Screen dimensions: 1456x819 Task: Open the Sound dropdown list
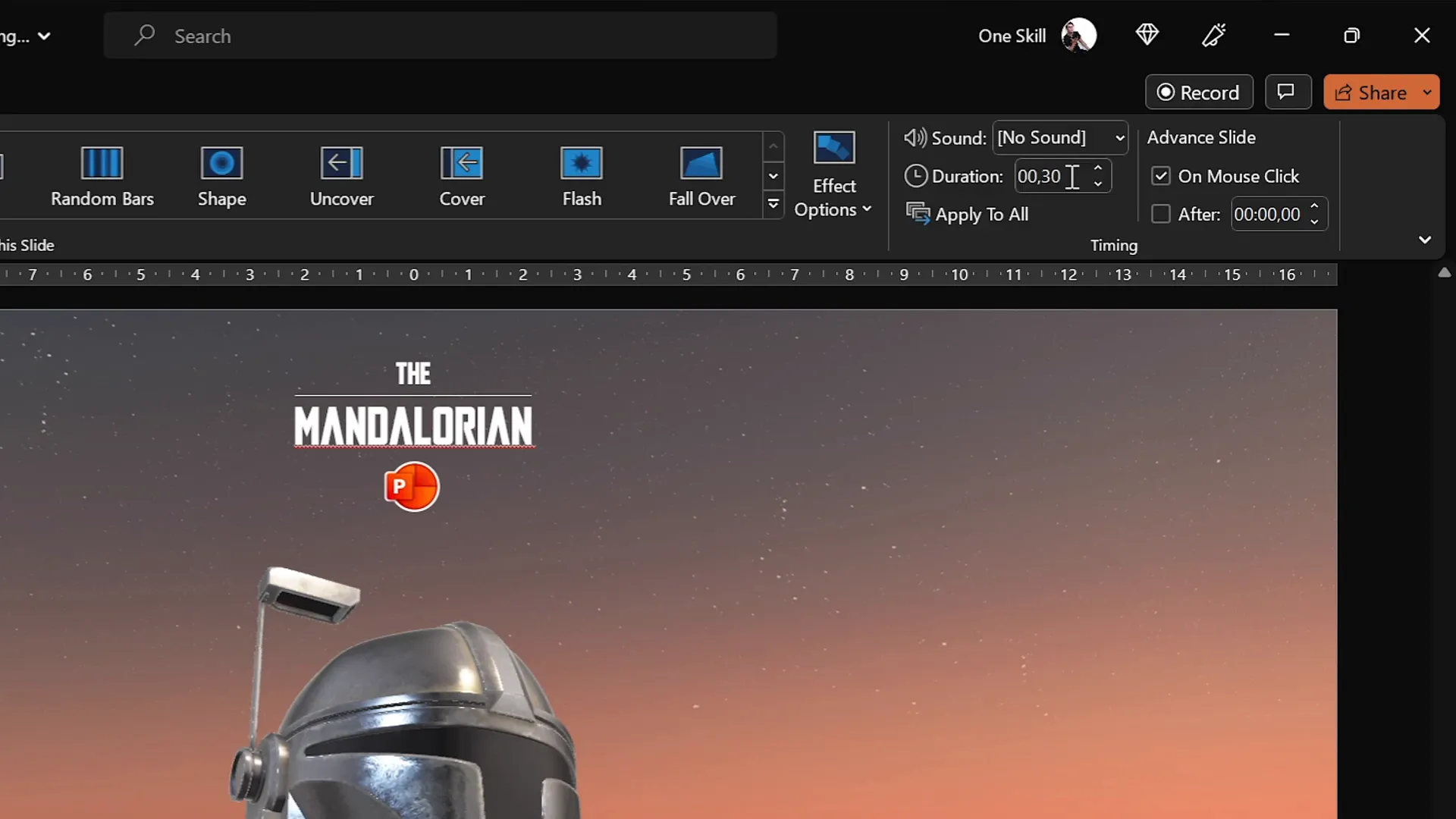(x=1119, y=138)
